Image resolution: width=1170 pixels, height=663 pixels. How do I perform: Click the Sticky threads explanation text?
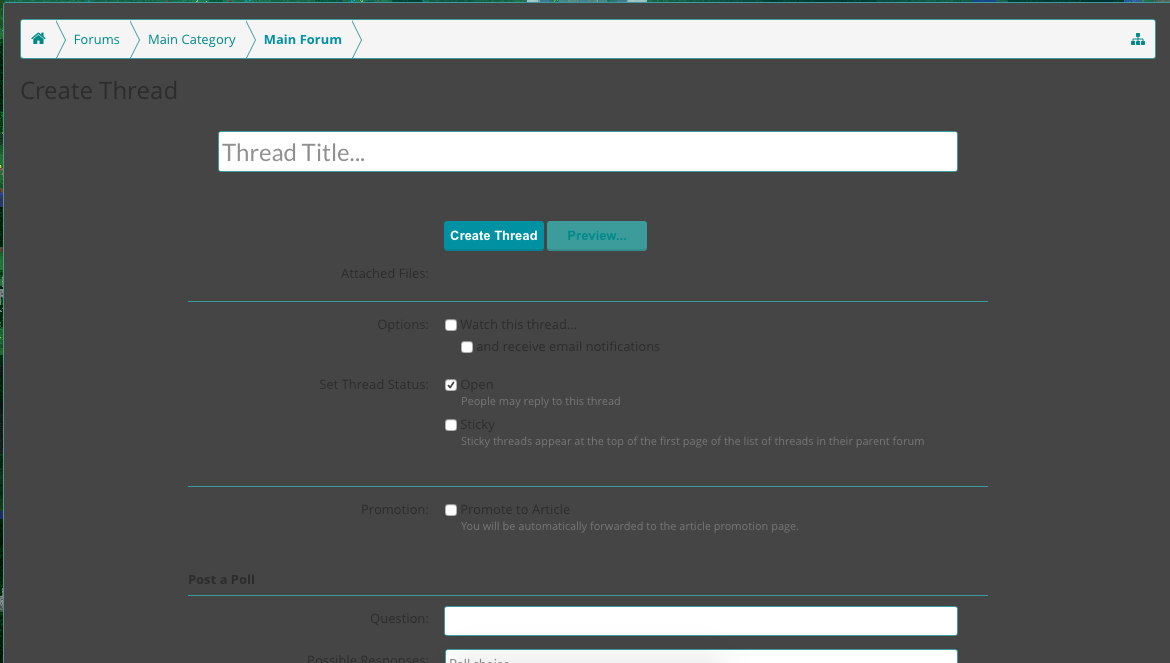[x=692, y=442]
